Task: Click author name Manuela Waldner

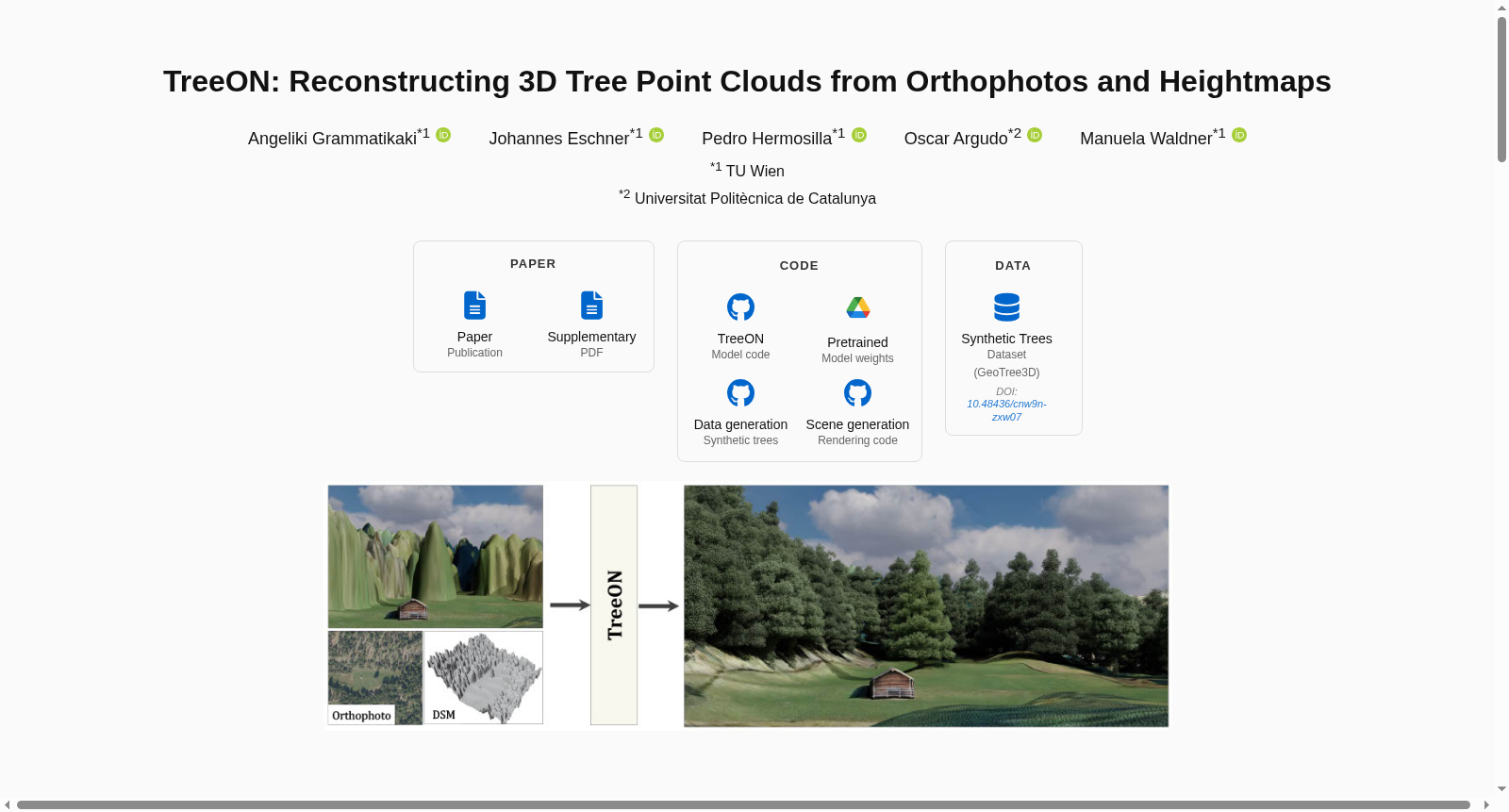Action: (x=1146, y=139)
